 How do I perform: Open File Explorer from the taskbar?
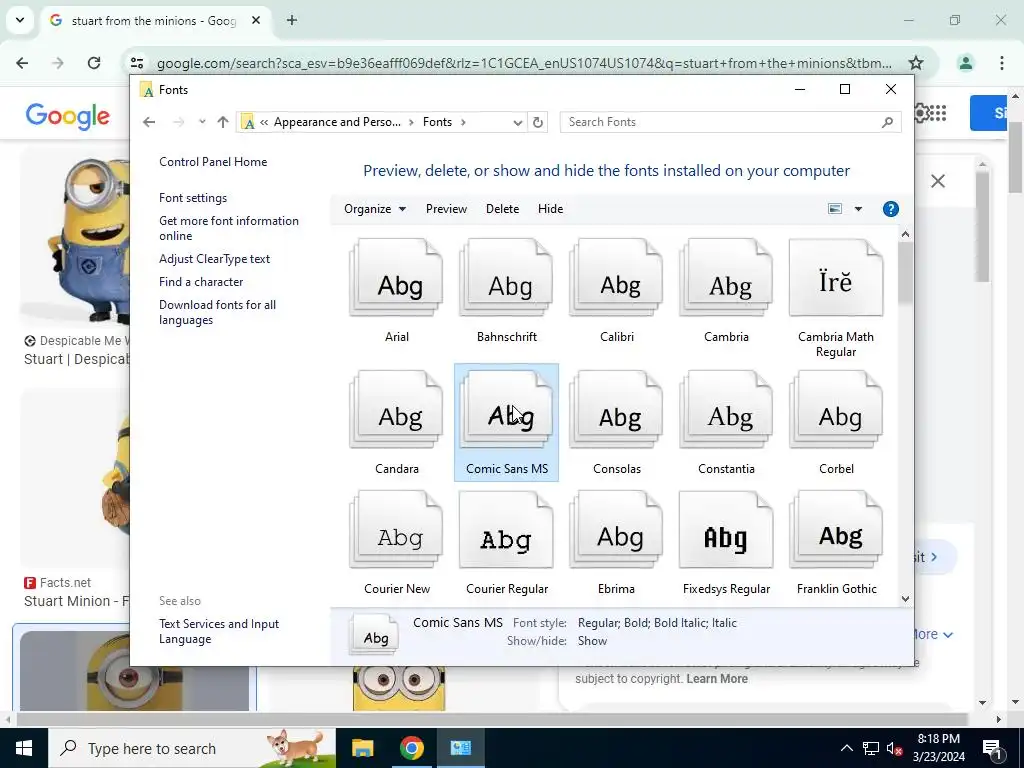(x=362, y=748)
